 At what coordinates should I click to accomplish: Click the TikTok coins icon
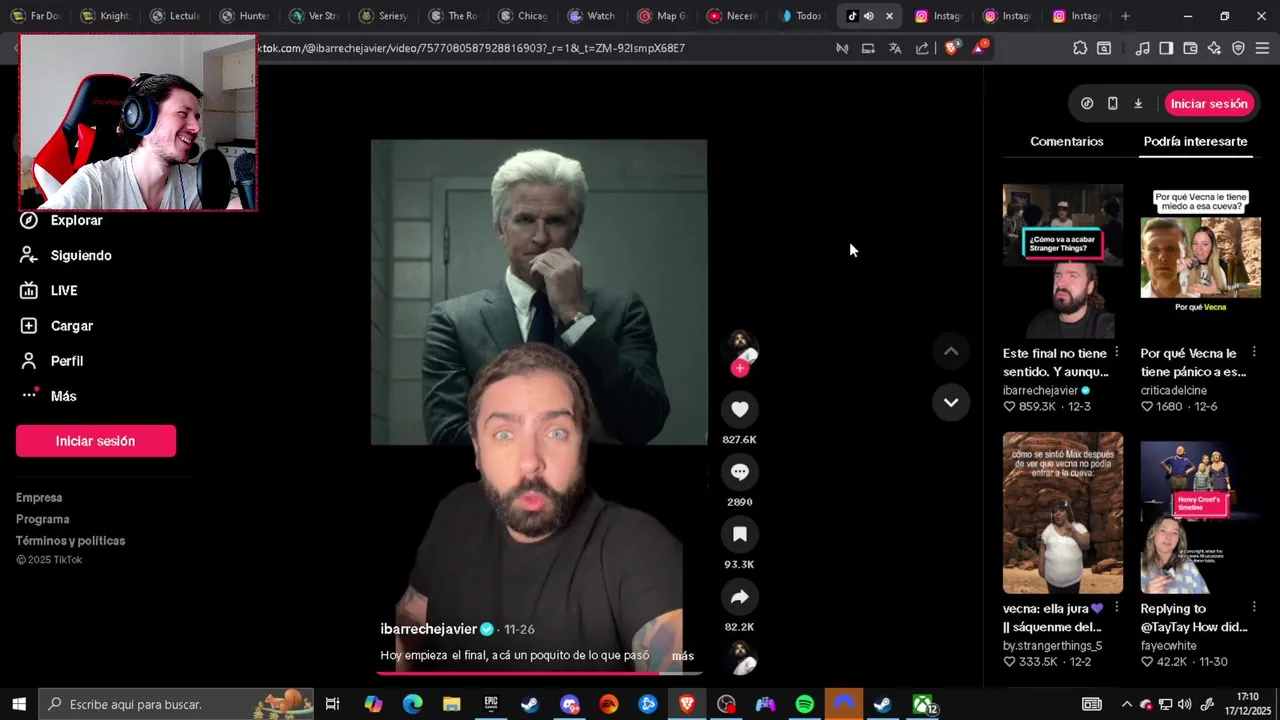(x=1087, y=104)
